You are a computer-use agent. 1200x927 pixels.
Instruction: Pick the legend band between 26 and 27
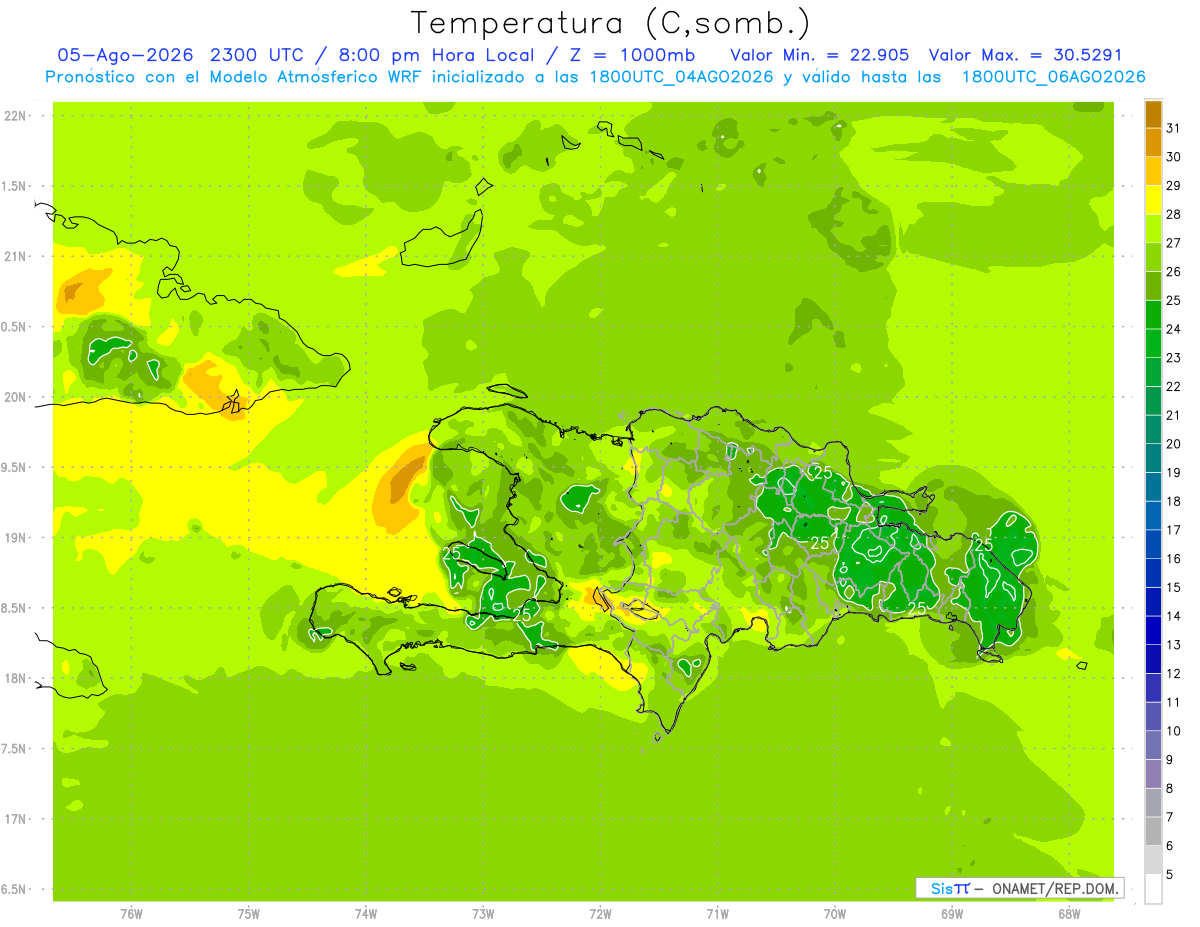(1153, 257)
